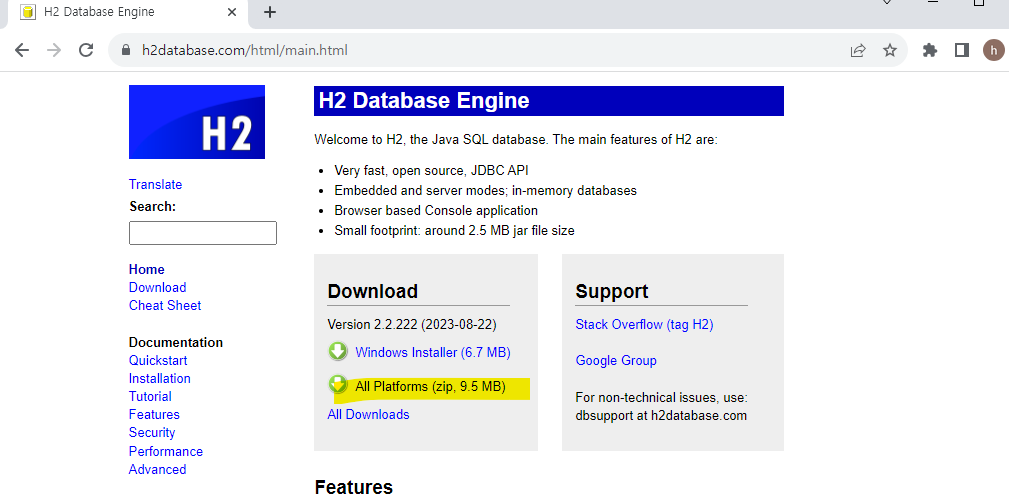Open the Tutorial documentation

pos(150,396)
